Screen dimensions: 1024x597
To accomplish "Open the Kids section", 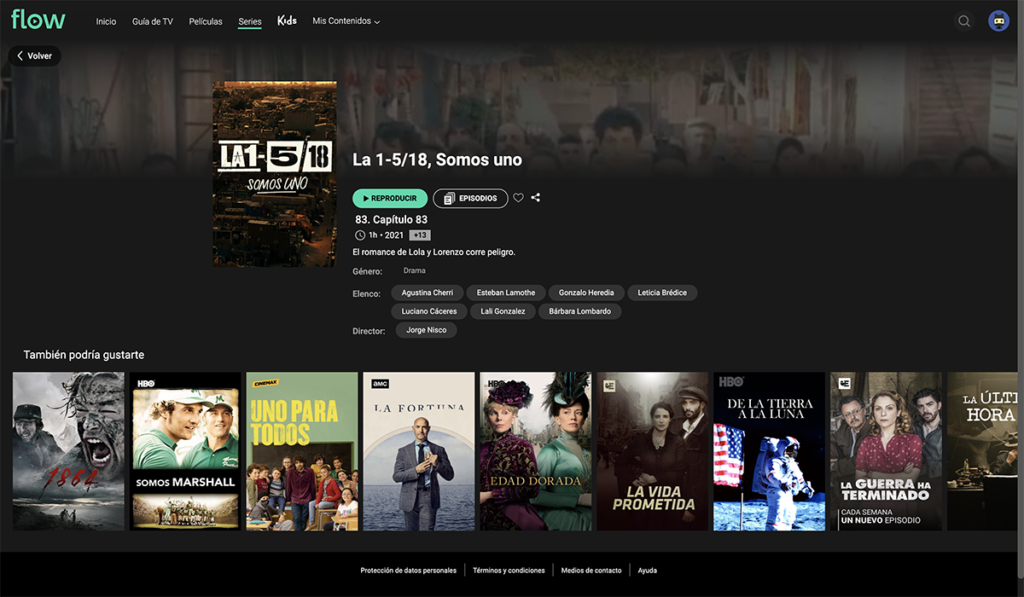I will [x=287, y=21].
